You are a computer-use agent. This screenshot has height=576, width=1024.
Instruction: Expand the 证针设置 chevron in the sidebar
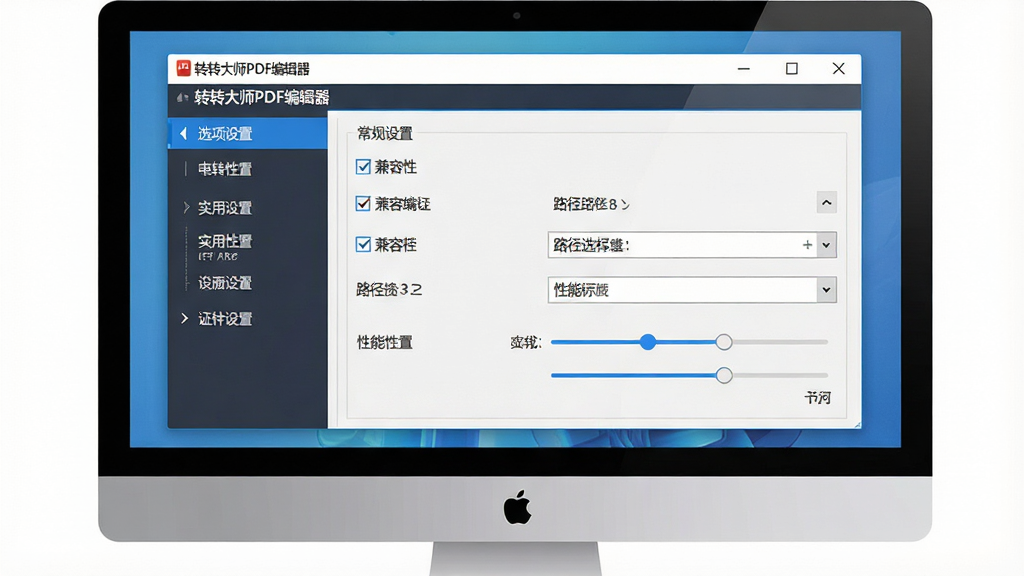click(185, 318)
